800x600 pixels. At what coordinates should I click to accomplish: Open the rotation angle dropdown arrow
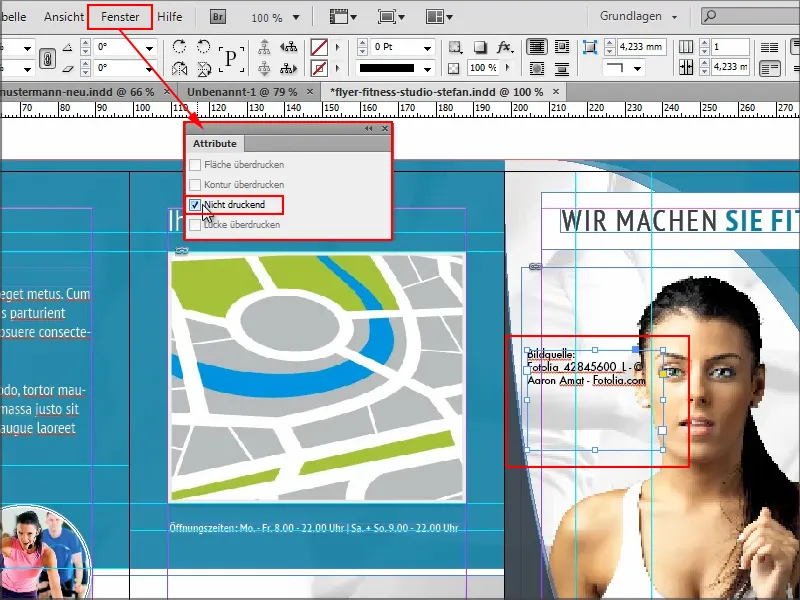(x=149, y=48)
